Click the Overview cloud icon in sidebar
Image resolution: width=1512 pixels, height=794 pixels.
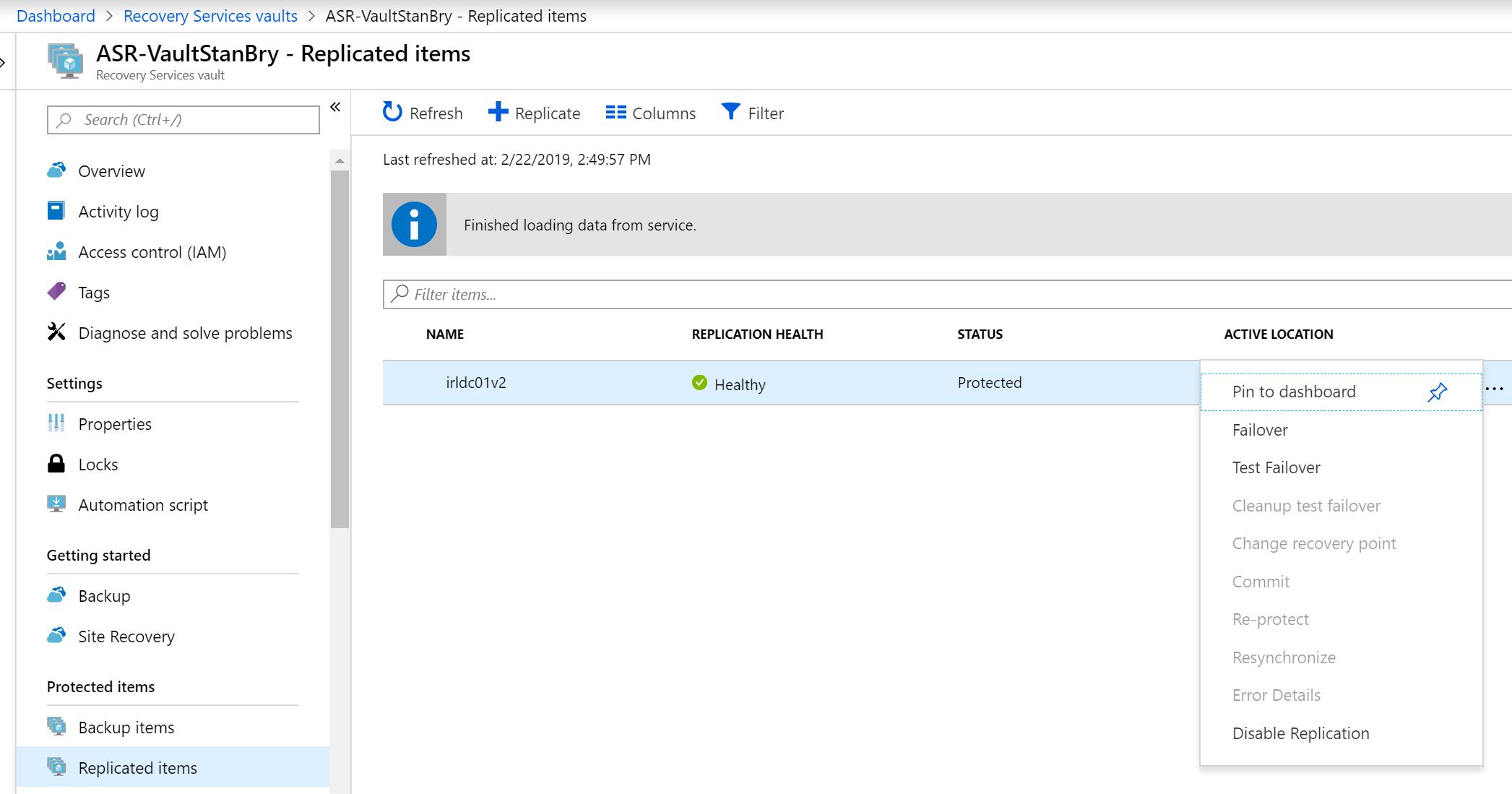(x=56, y=171)
